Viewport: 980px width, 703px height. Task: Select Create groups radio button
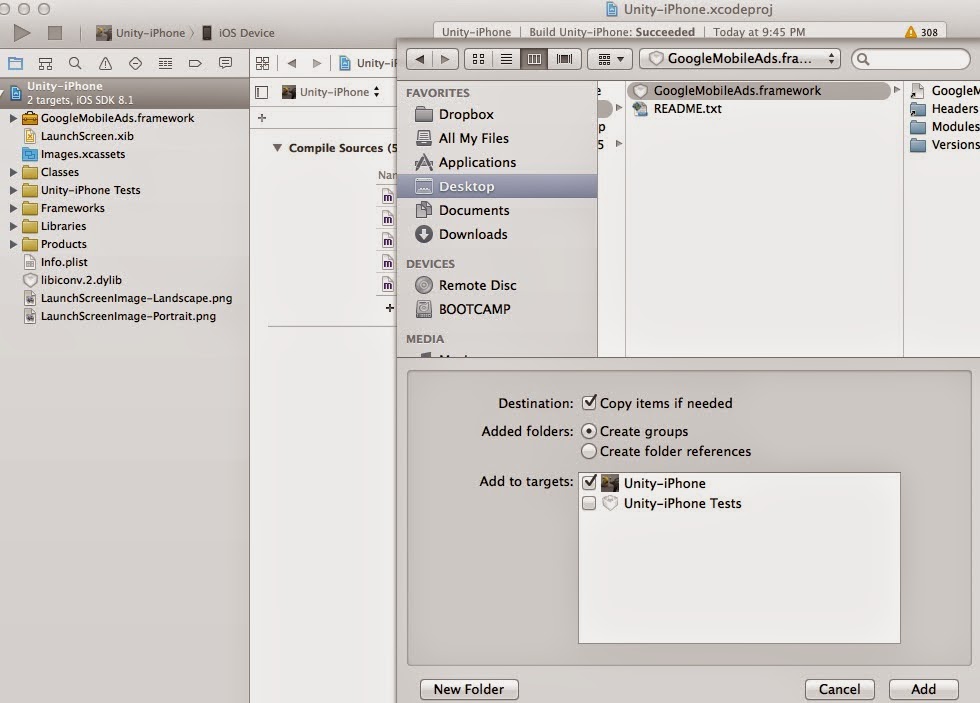tap(588, 431)
